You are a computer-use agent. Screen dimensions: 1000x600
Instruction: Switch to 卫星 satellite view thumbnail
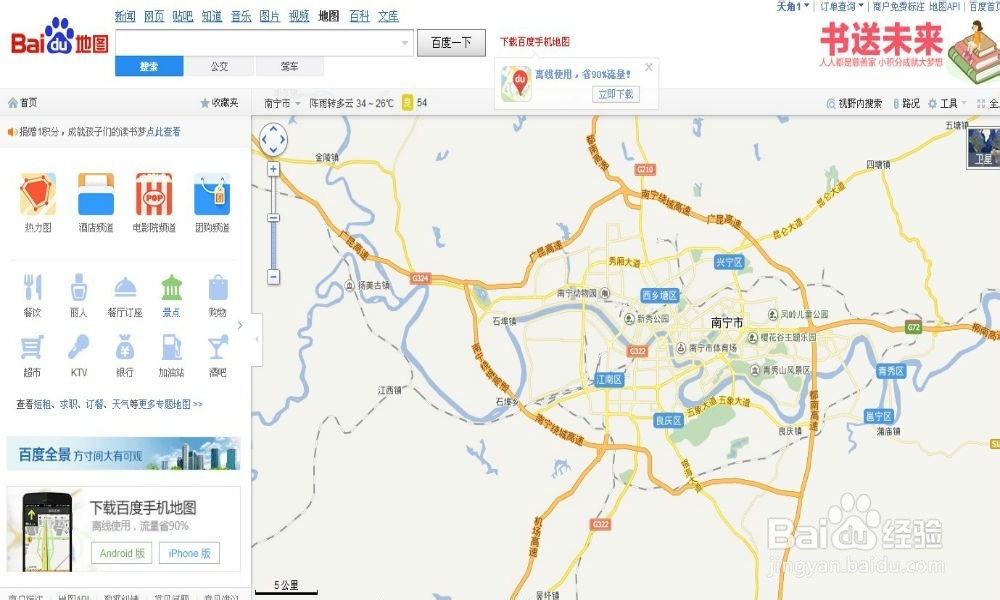pos(983,148)
